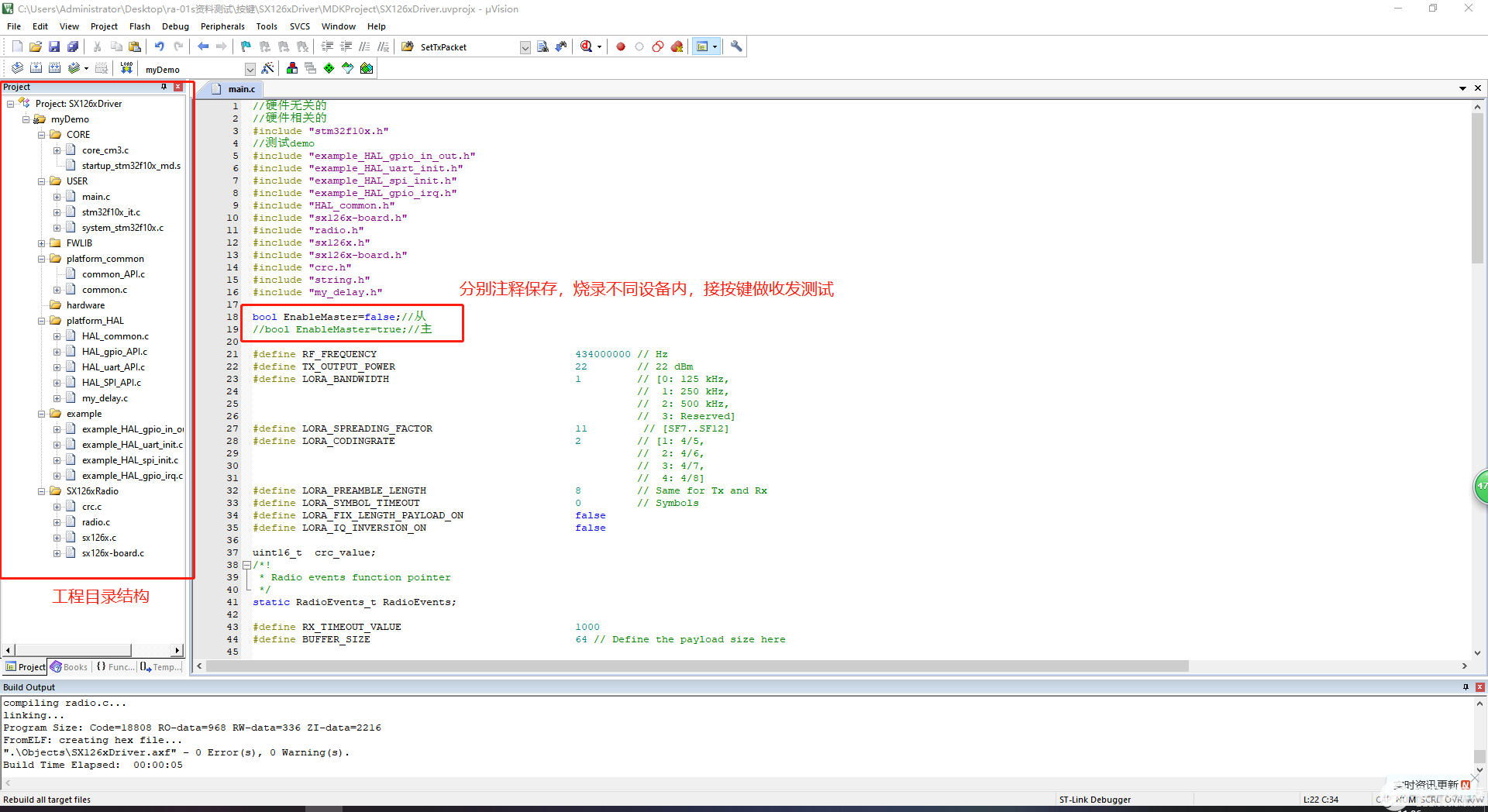The width and height of the screenshot is (1488, 812).
Task: Select main.c in project tree
Action: [96, 197]
